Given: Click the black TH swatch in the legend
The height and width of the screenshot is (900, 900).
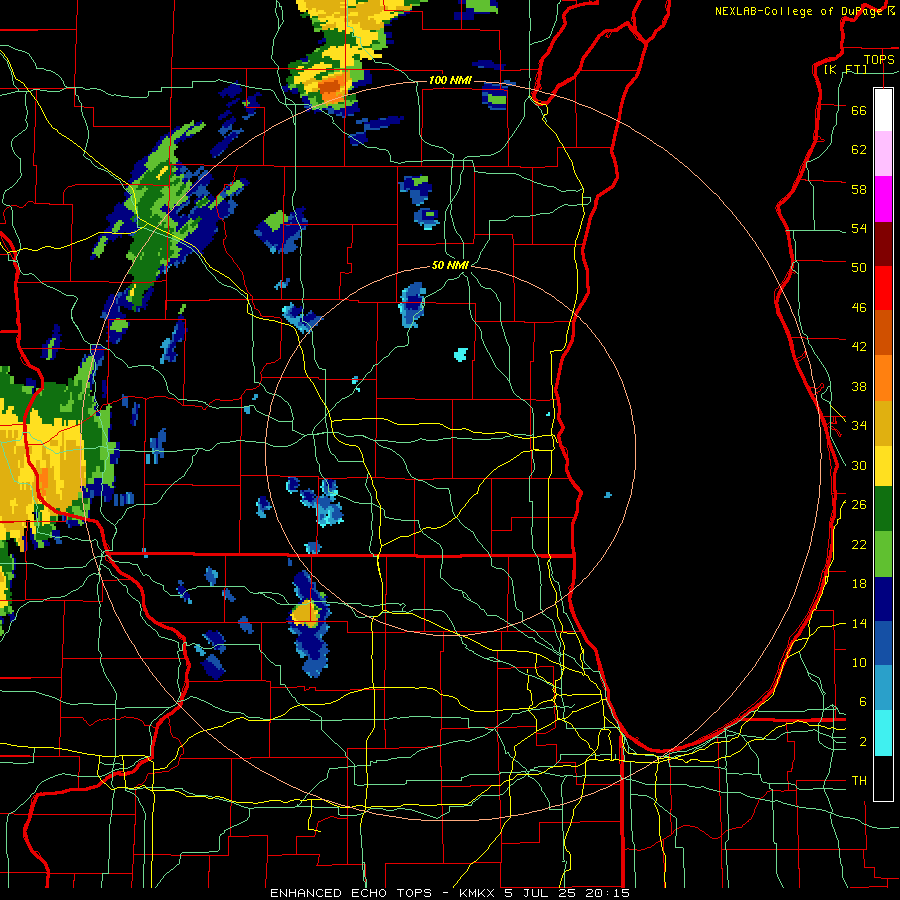Looking at the screenshot, I should coord(883,778).
